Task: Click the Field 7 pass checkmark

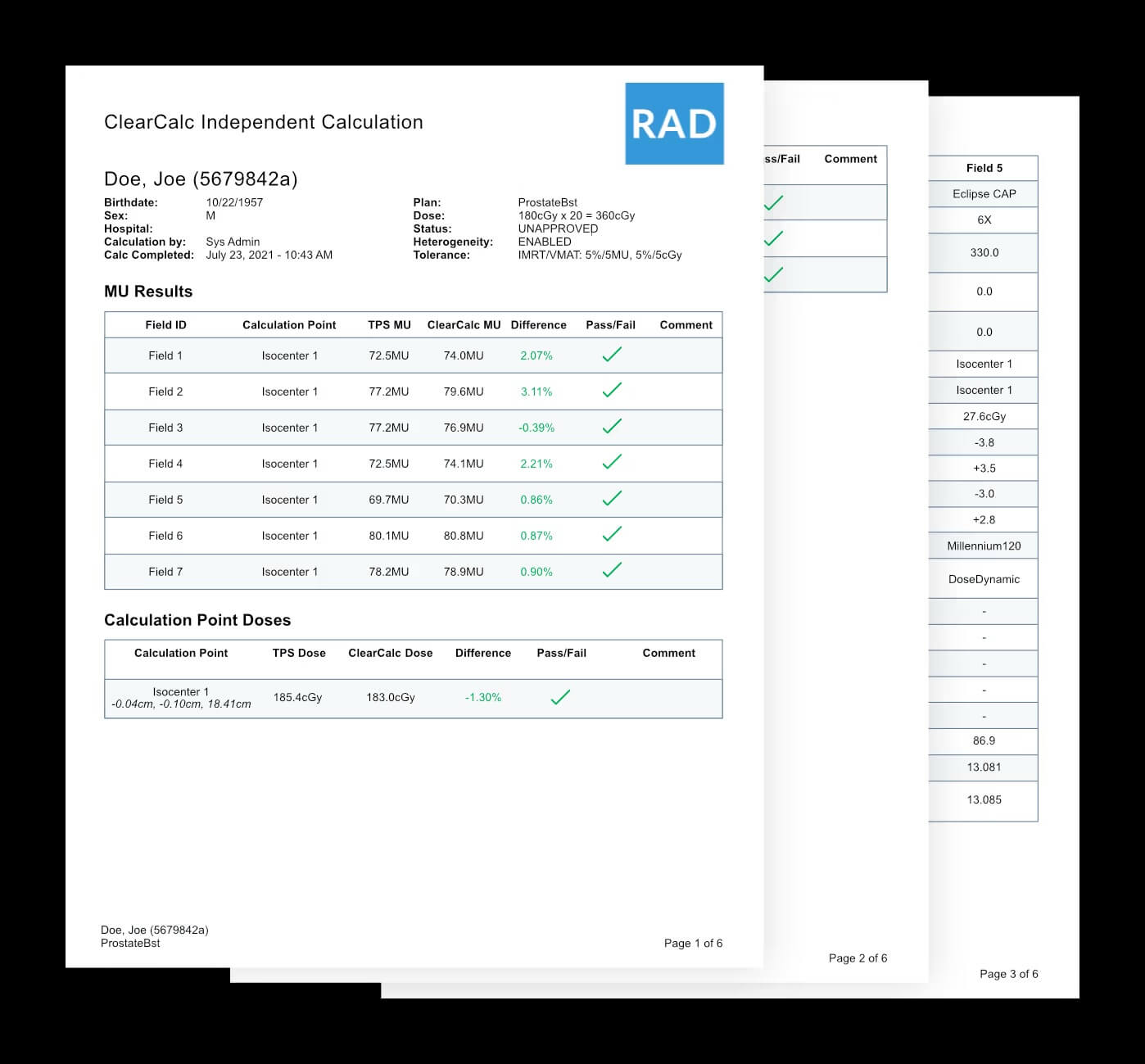Action: (x=612, y=570)
